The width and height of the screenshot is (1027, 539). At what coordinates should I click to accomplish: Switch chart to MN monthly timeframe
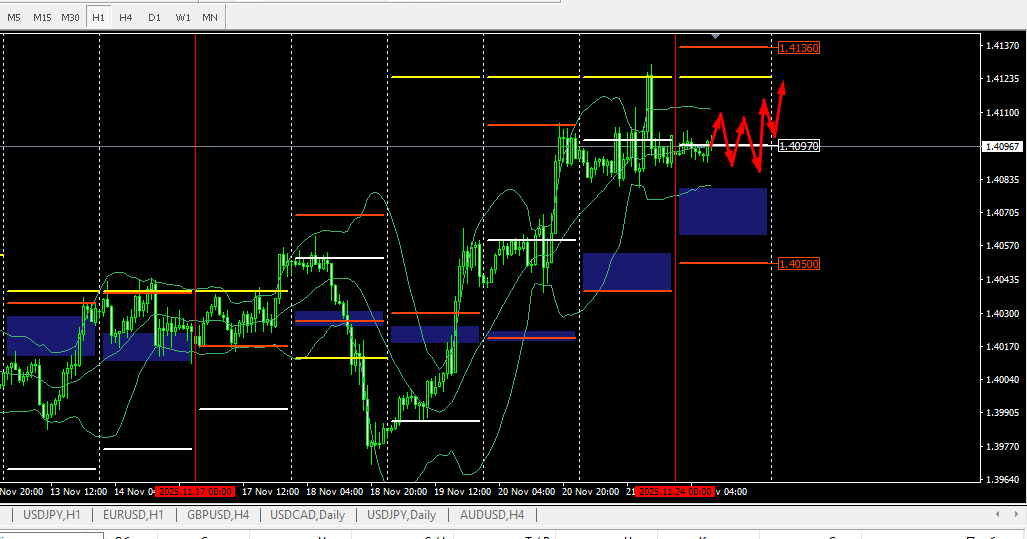coord(210,18)
